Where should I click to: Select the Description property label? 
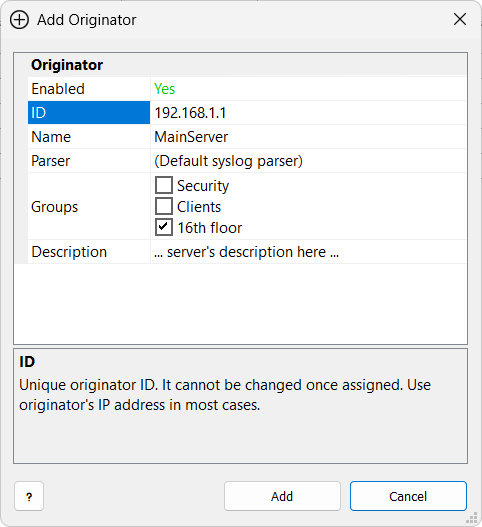point(89,252)
